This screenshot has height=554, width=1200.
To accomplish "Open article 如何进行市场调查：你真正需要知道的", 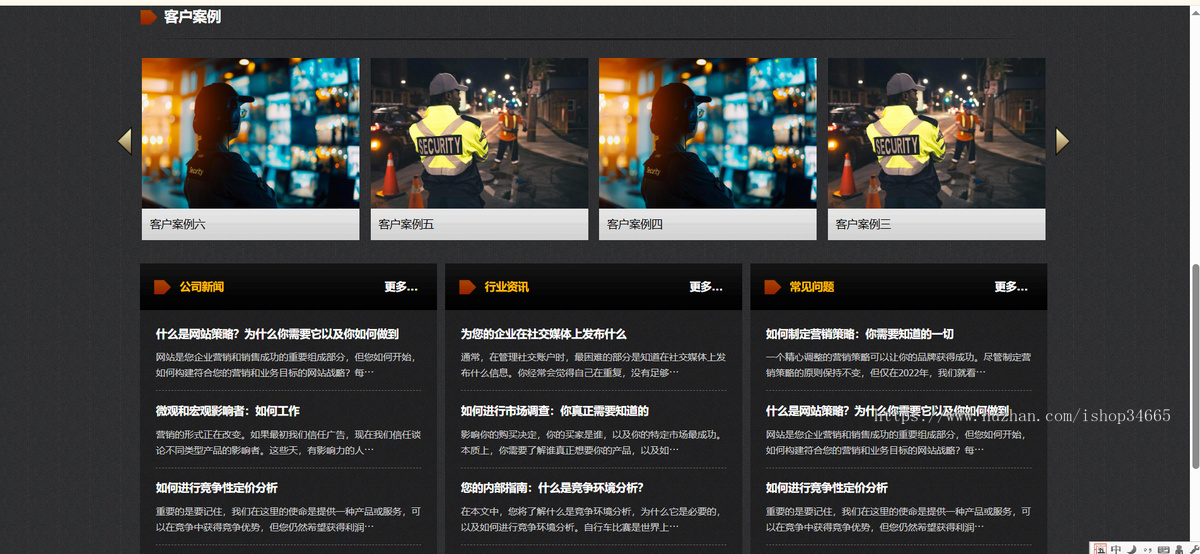I will click(x=555, y=411).
